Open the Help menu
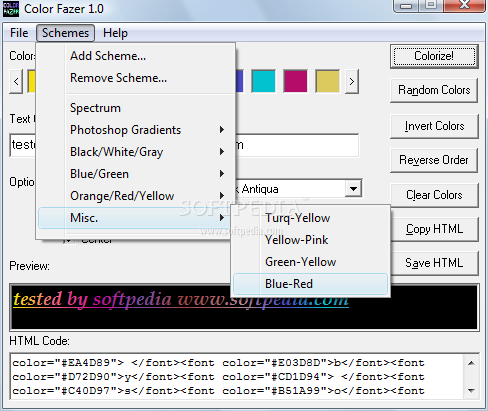The image size is (488, 411). pyautogui.click(x=115, y=33)
